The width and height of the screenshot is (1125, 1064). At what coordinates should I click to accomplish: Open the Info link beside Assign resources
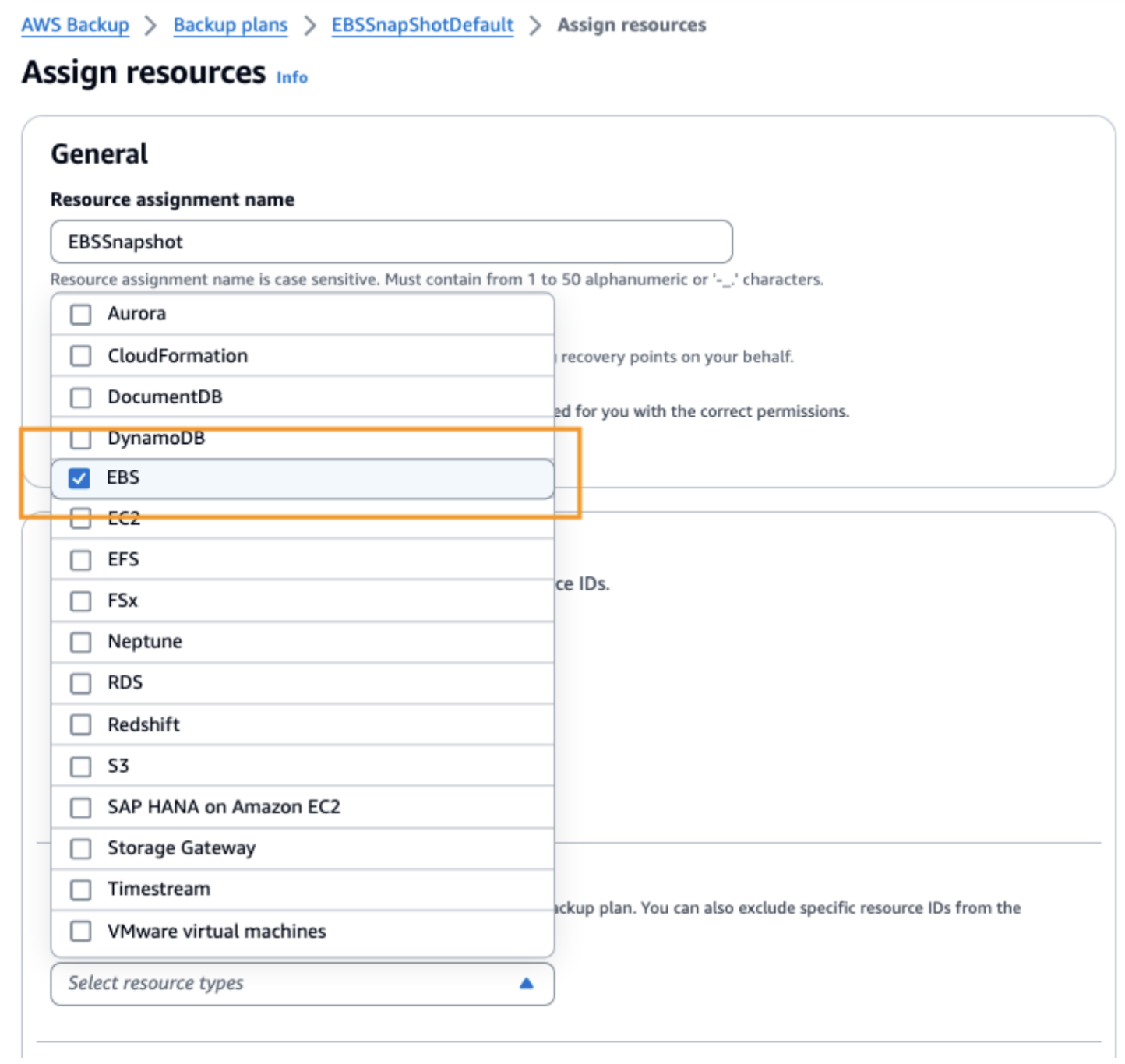[x=291, y=77]
